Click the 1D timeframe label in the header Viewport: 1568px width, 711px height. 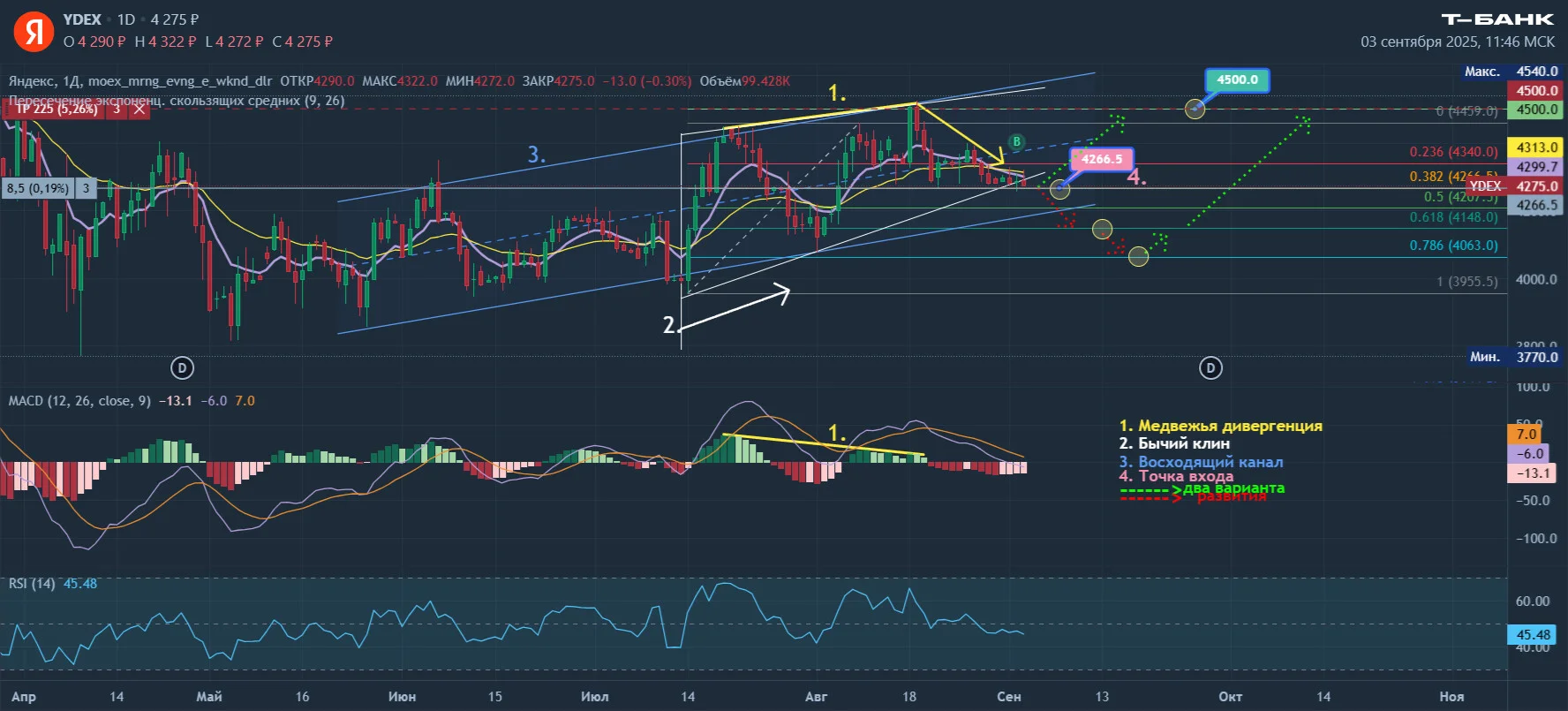(x=126, y=19)
